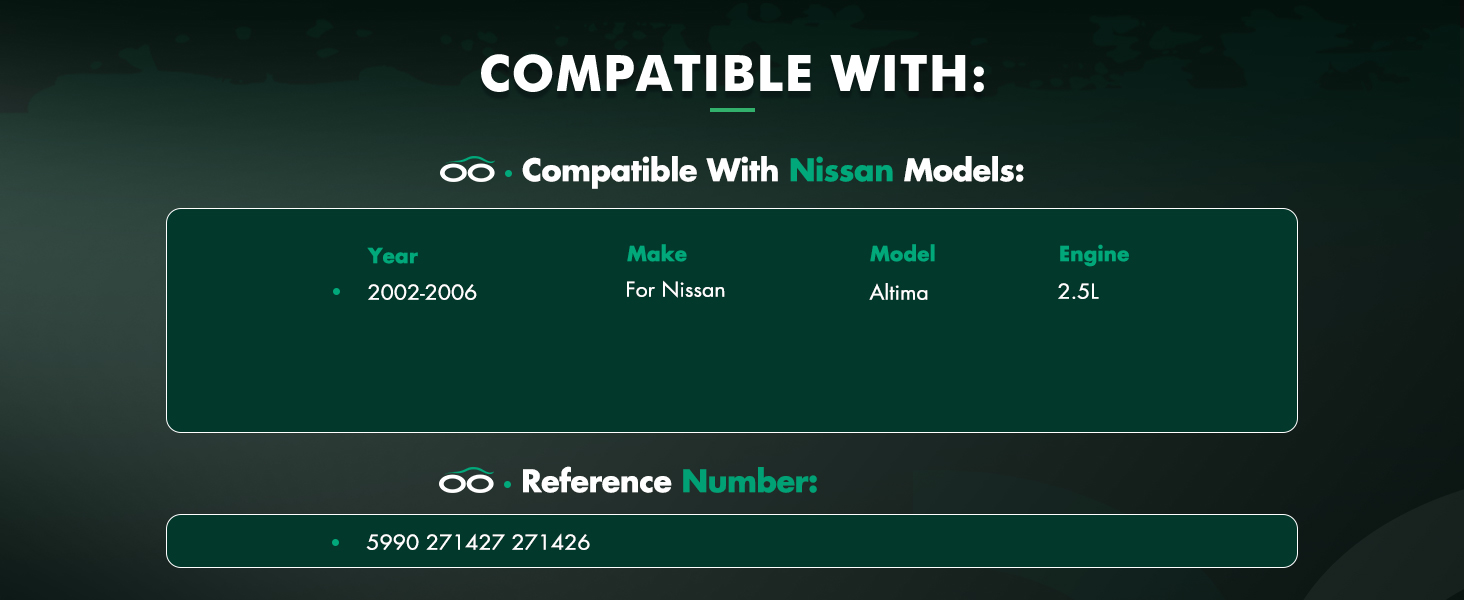Click the car icon beside Reference Number
1464x600 pixels.
467,481
